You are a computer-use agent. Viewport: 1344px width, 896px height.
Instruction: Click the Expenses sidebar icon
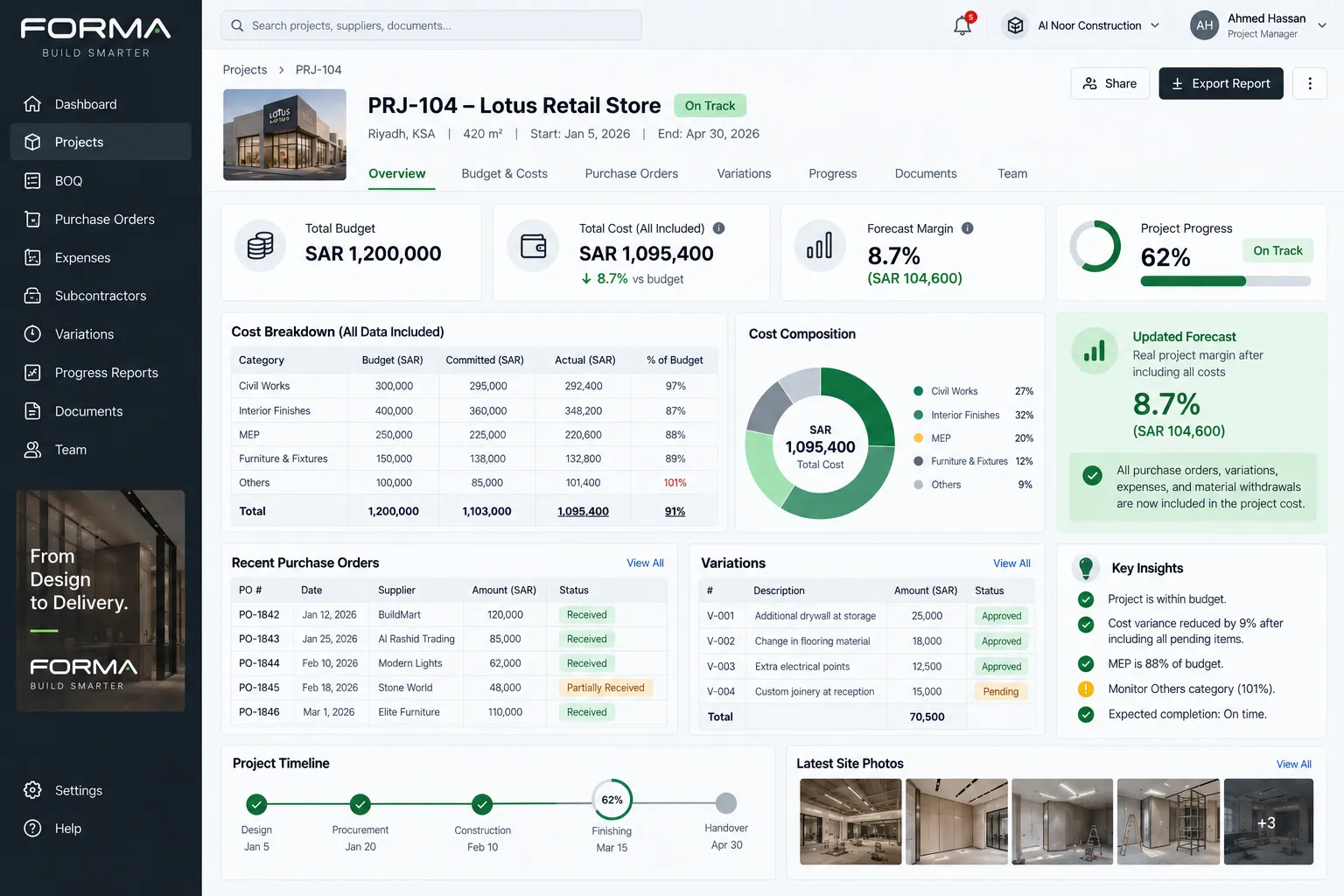[x=32, y=257]
